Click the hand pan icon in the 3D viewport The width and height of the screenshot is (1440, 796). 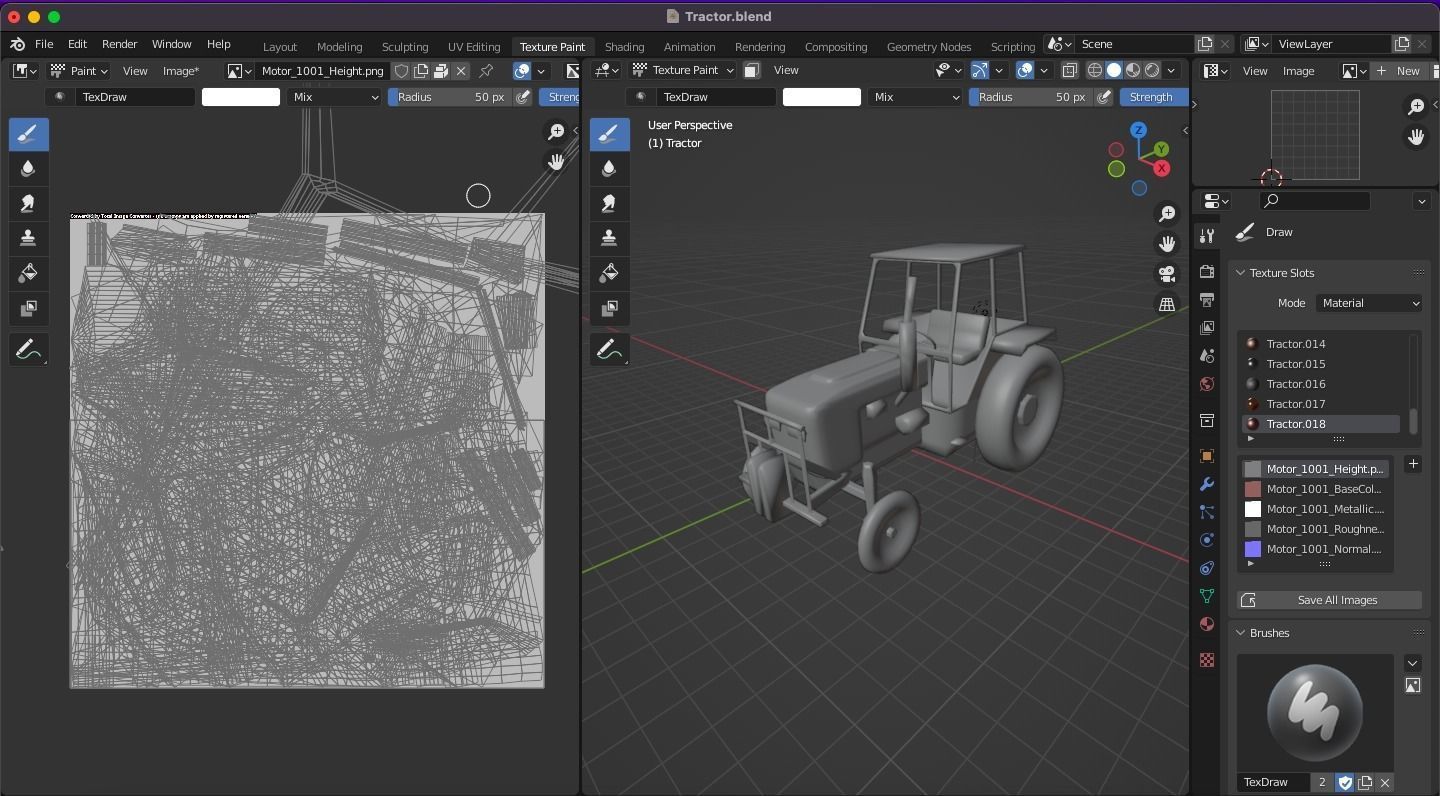point(1167,244)
